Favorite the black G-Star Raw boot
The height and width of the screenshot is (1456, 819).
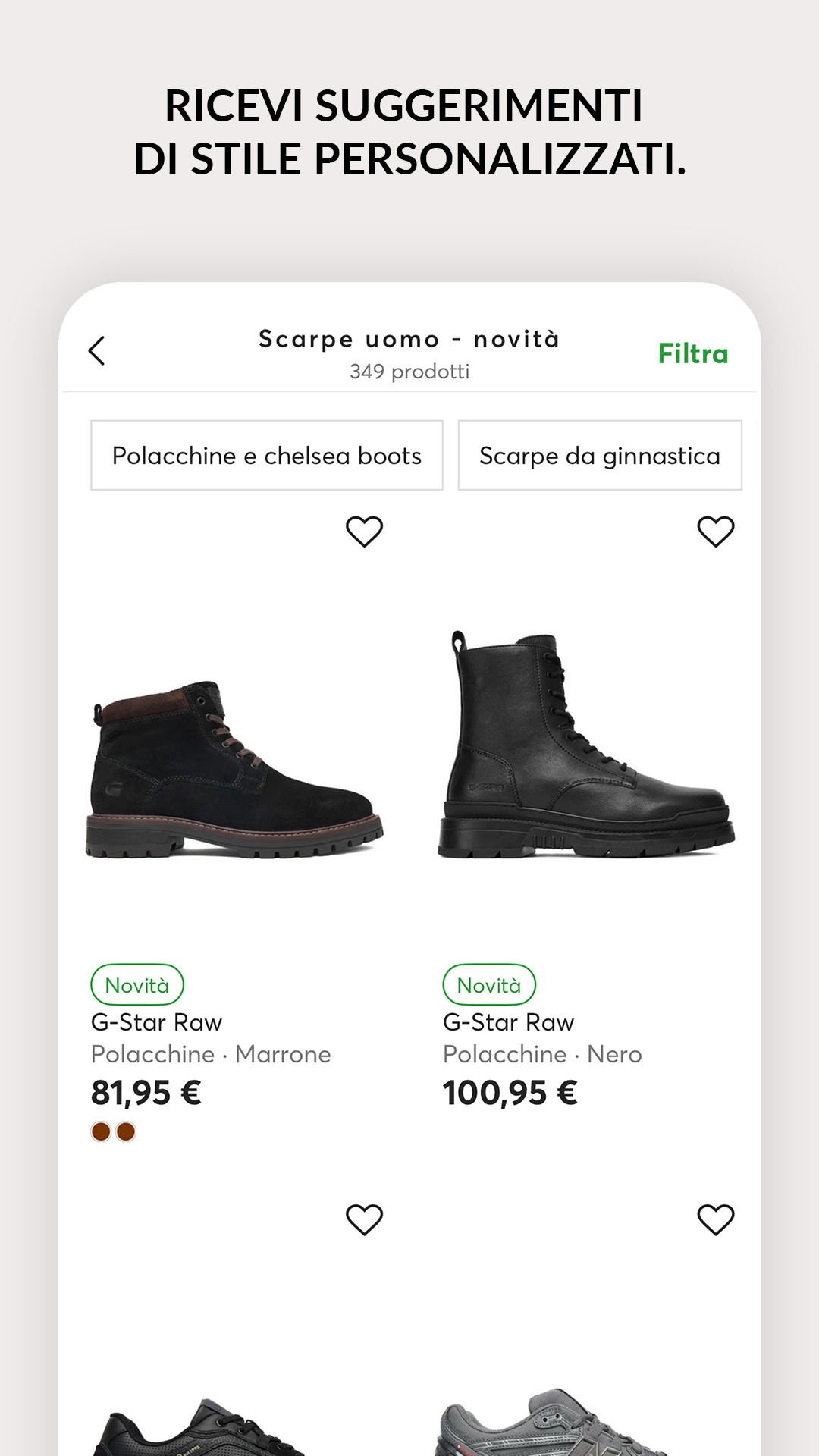point(715,532)
